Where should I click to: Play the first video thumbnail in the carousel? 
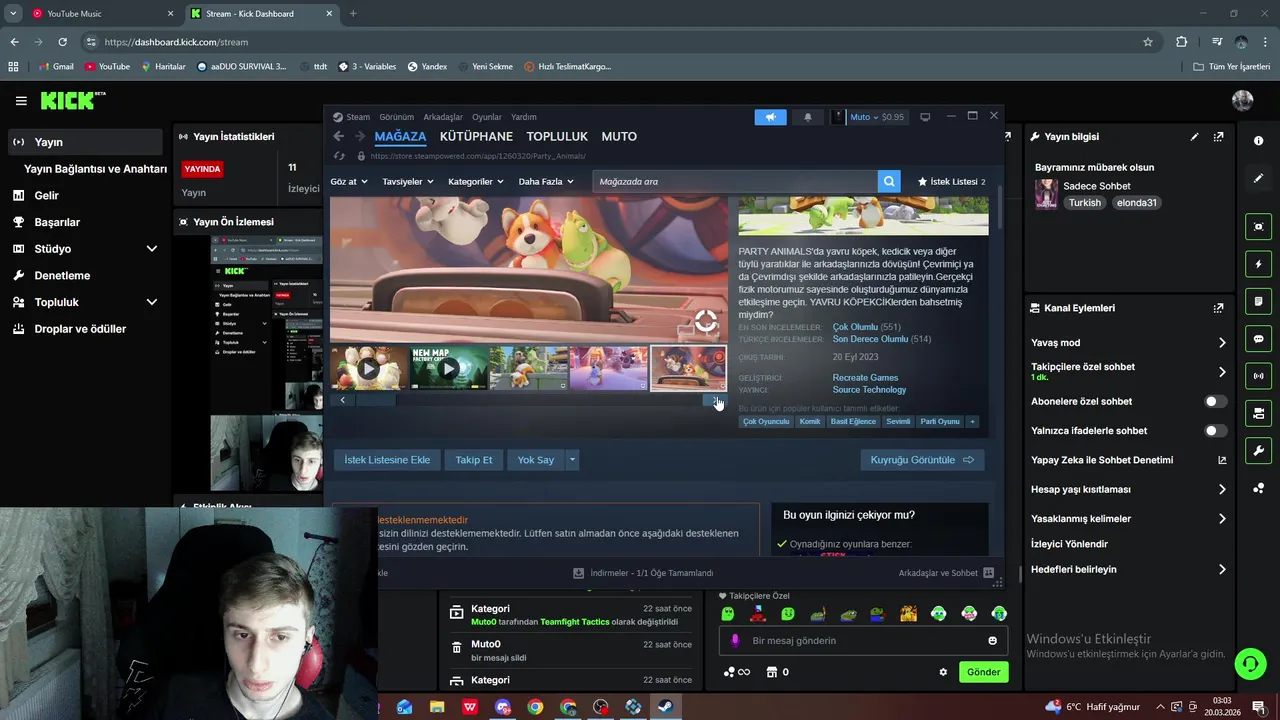(369, 368)
